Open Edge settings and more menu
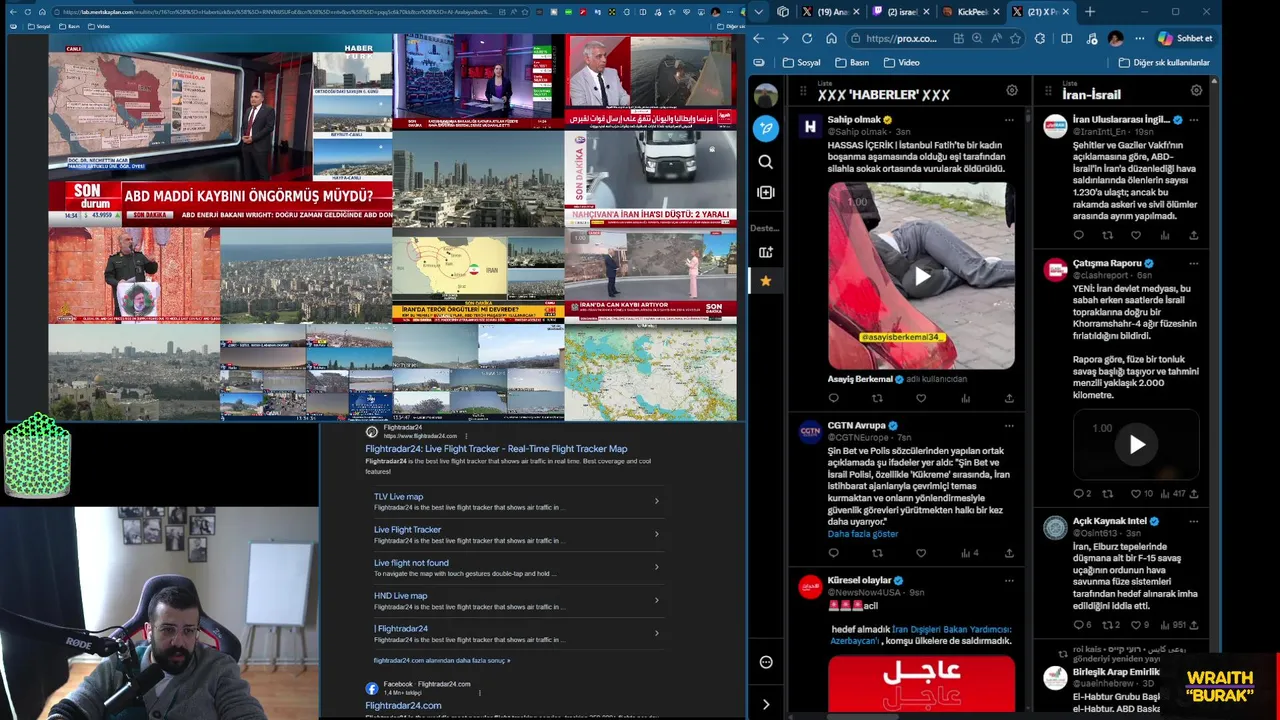 click(x=1141, y=38)
